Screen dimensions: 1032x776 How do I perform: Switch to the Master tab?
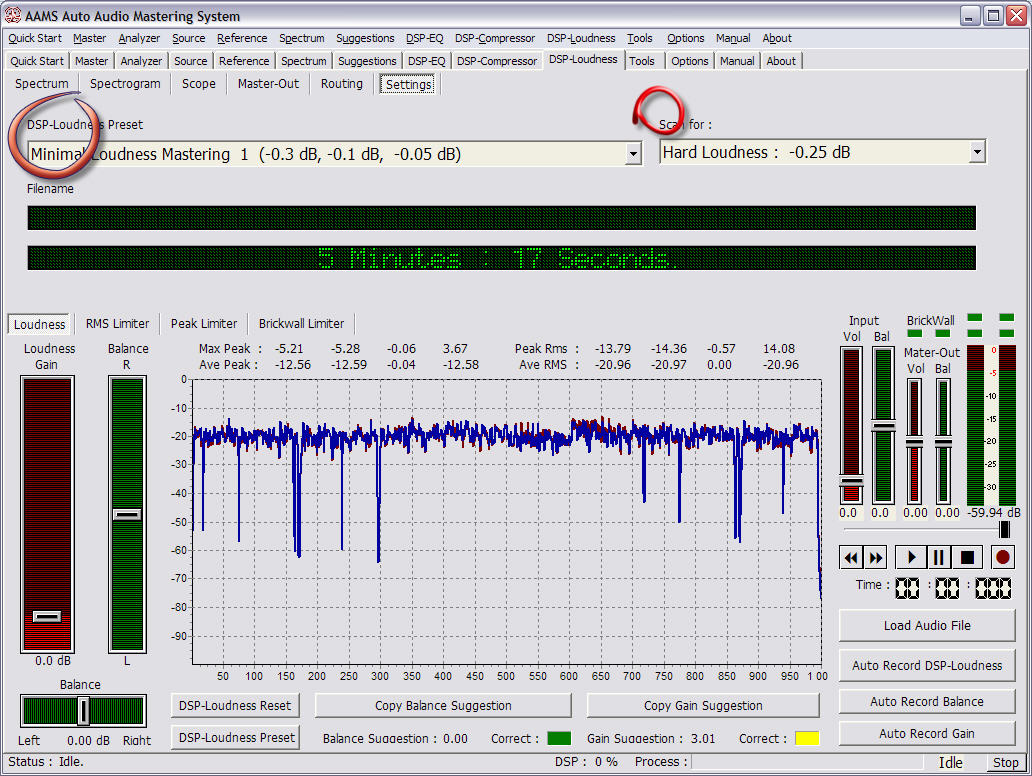point(91,61)
